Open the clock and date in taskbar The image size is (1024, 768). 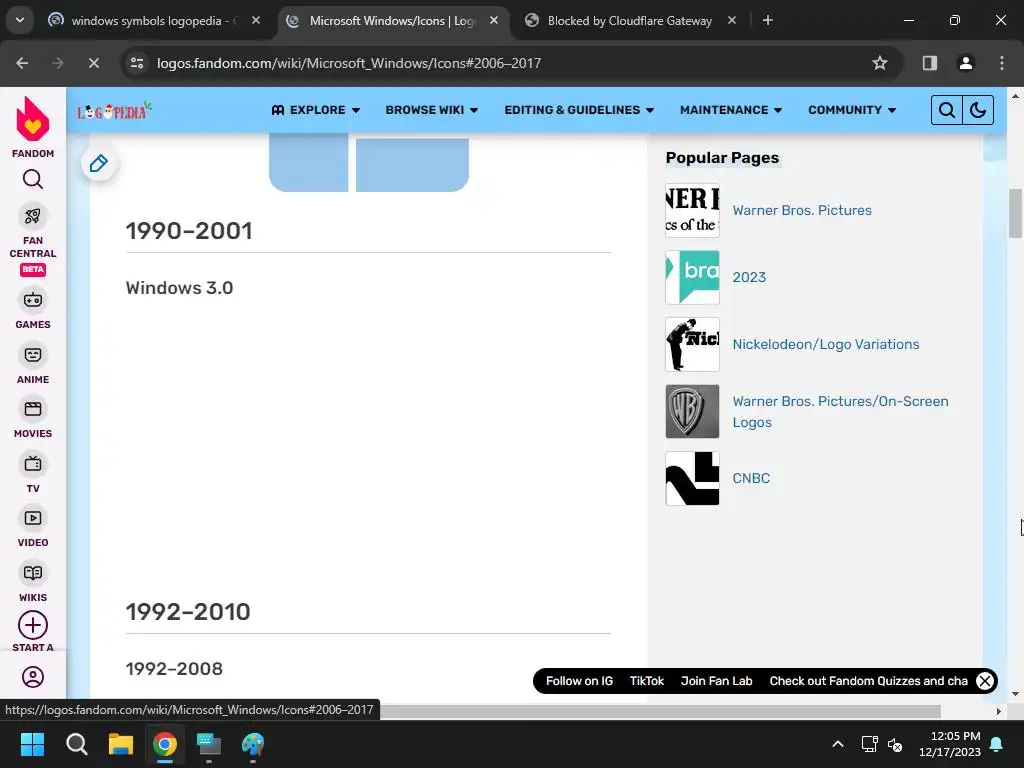[x=950, y=744]
